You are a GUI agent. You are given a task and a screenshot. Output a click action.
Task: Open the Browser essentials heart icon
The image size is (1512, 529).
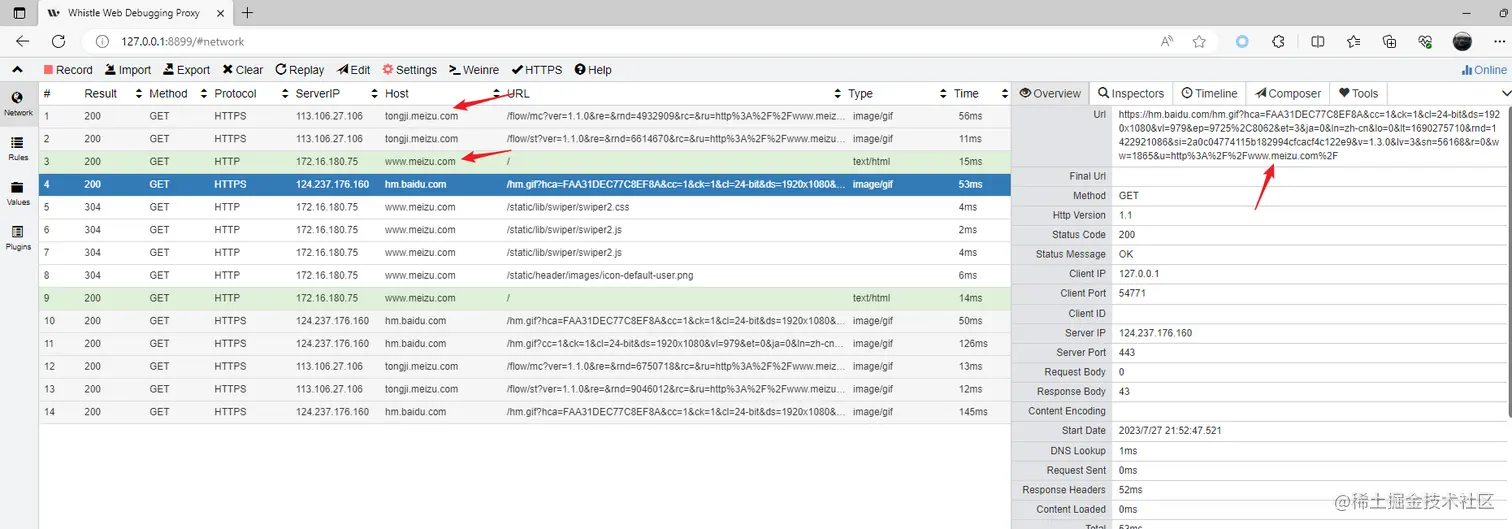(1425, 42)
